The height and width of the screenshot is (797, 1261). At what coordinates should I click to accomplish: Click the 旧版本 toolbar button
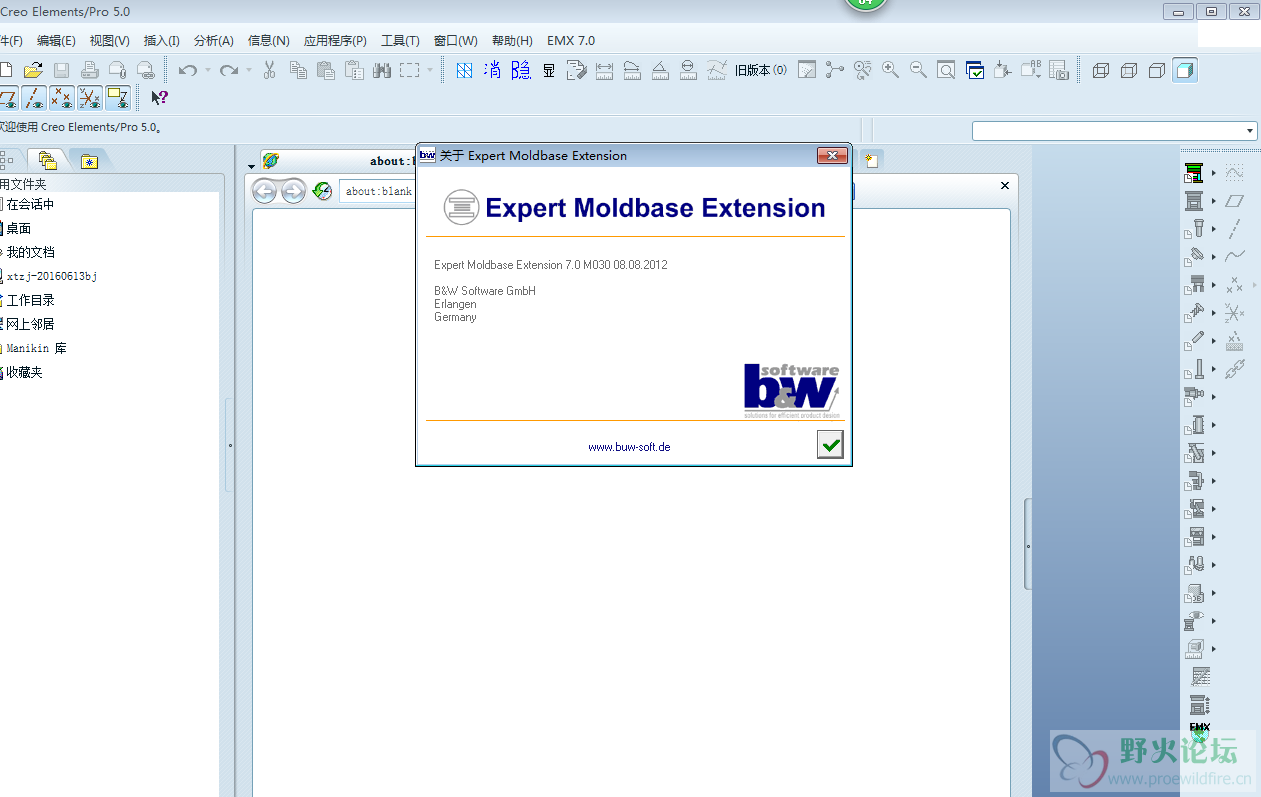coord(761,70)
